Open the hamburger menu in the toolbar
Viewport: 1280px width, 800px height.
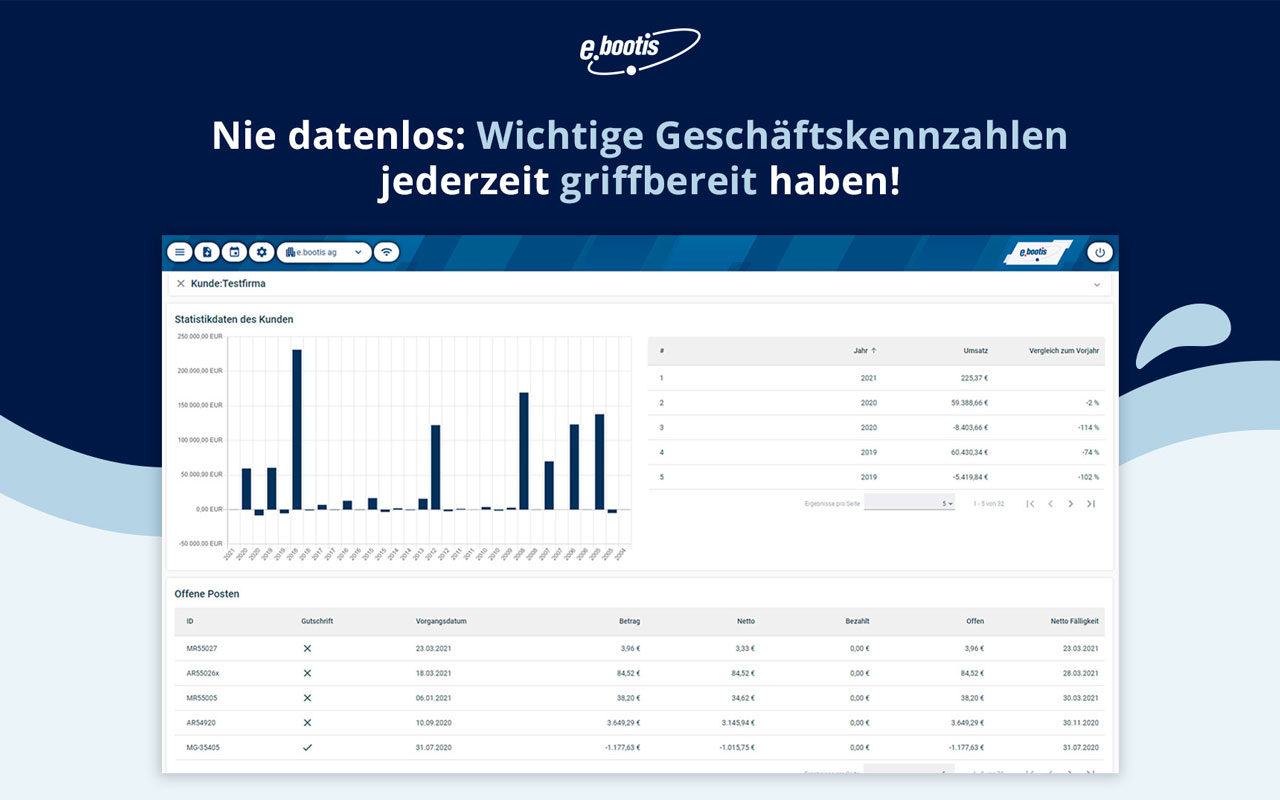click(180, 252)
